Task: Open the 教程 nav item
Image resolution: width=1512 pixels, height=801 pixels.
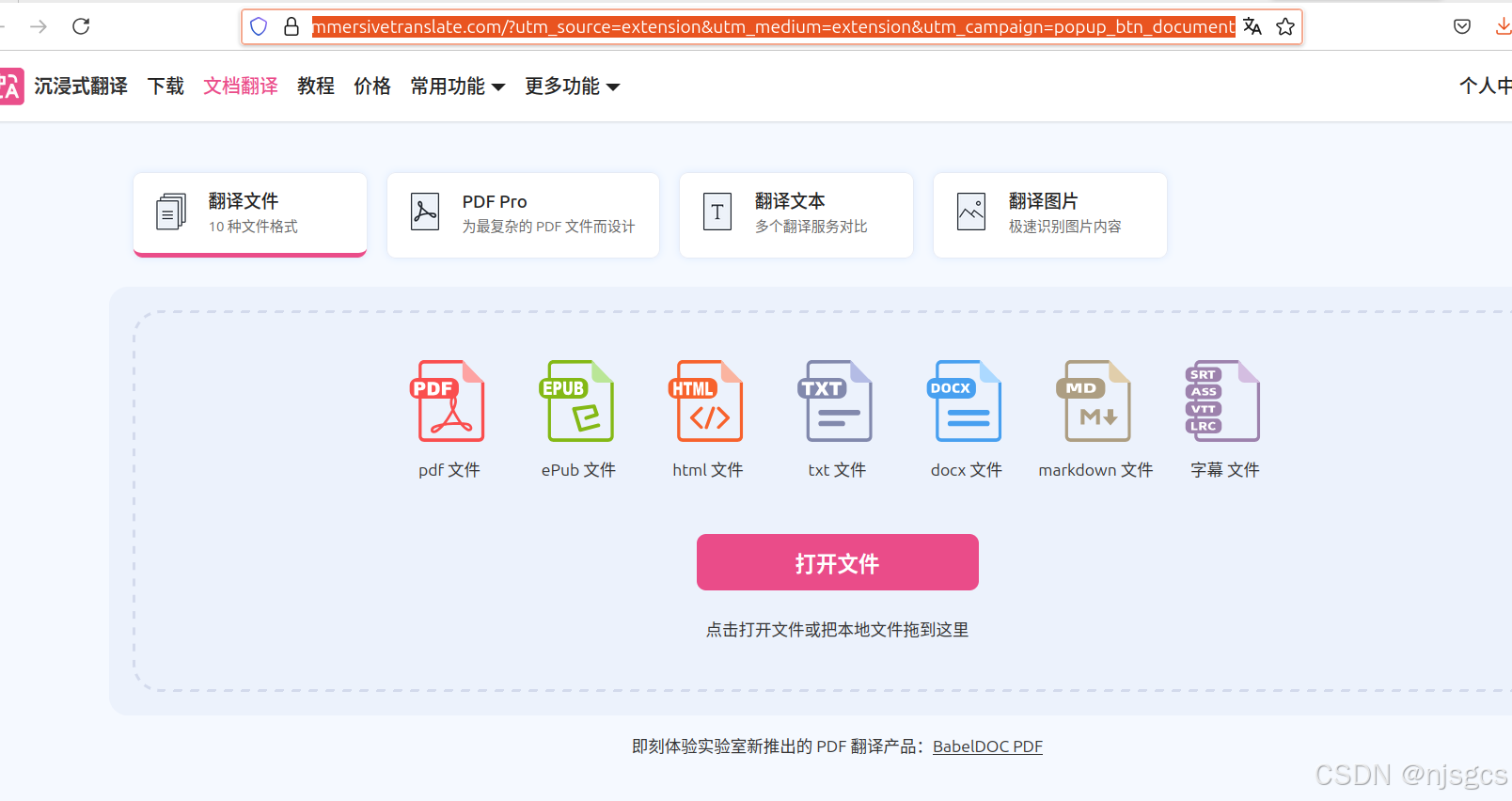Action: [x=316, y=86]
